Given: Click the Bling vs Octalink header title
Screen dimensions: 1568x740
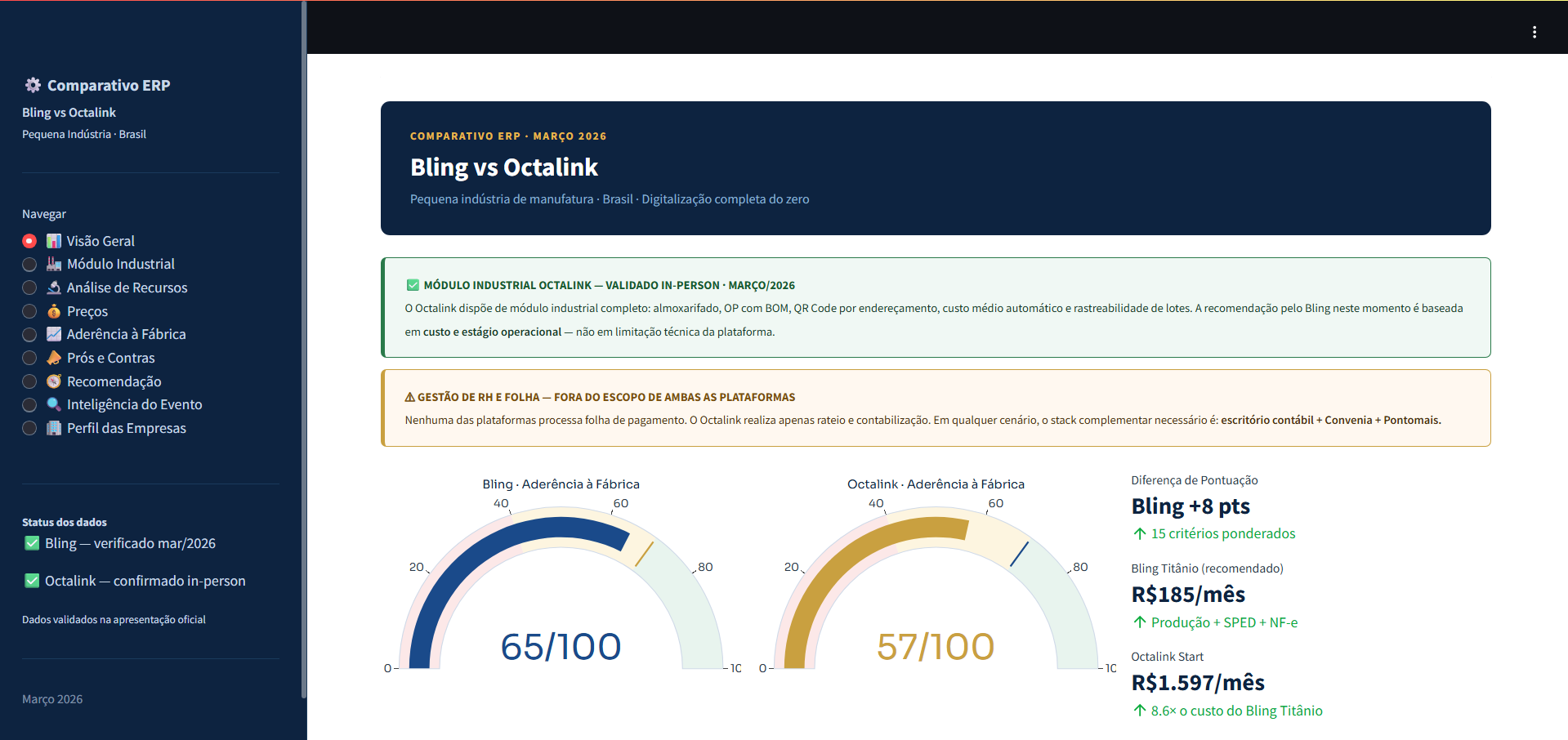Looking at the screenshot, I should point(504,167).
